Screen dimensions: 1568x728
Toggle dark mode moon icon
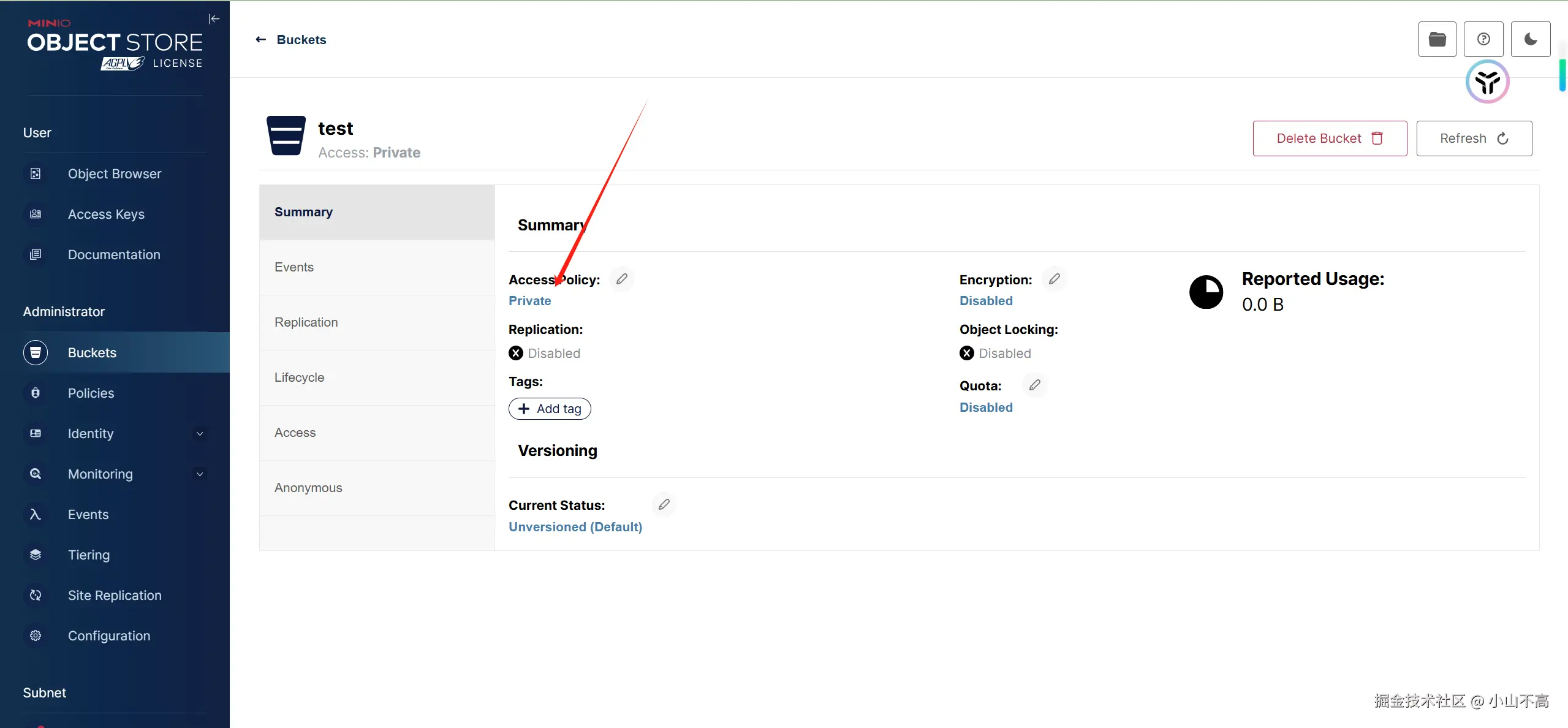pos(1531,39)
